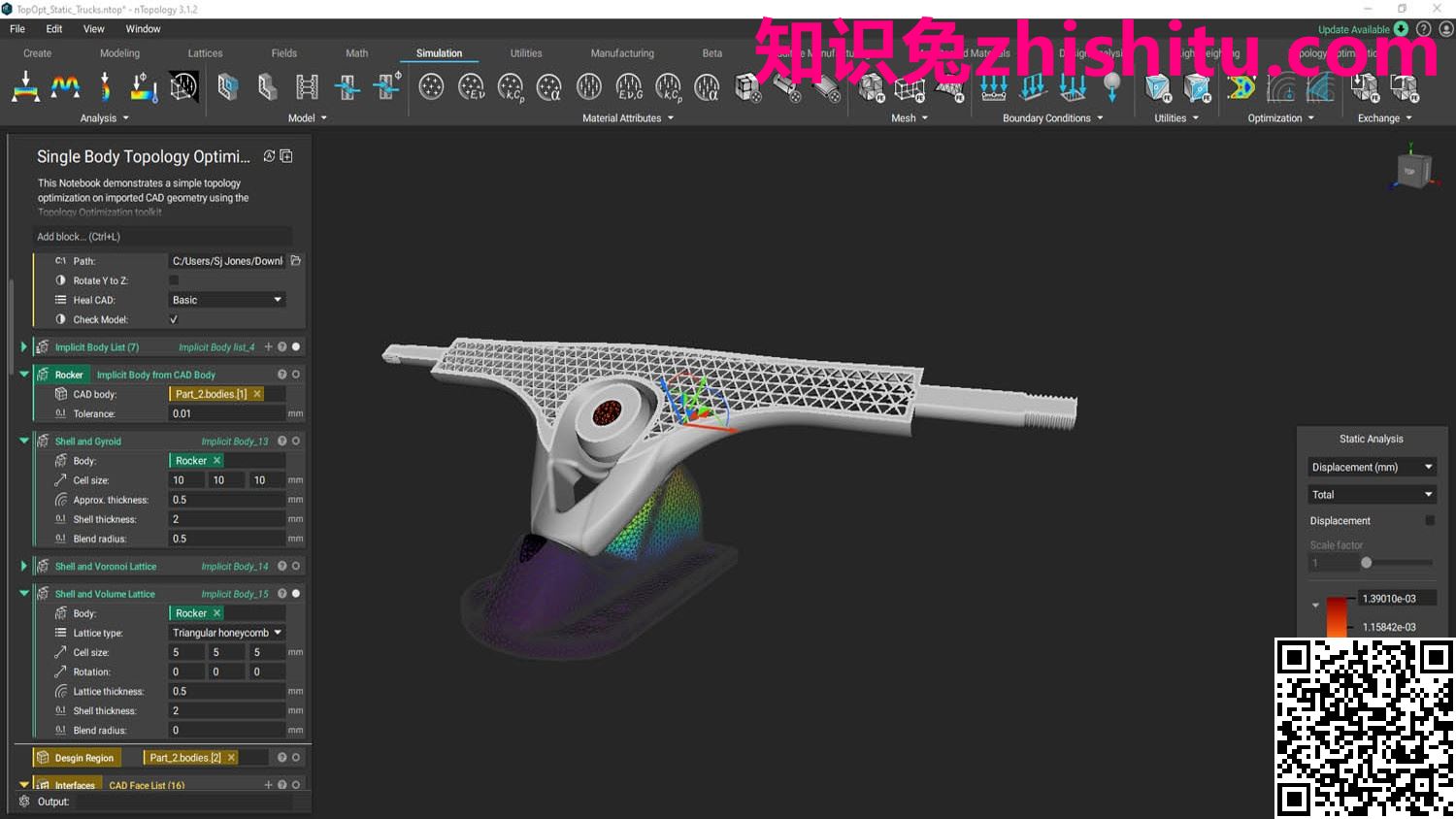
Task: Expand the Shell and Voronoi Lattice block
Action: 23,566
